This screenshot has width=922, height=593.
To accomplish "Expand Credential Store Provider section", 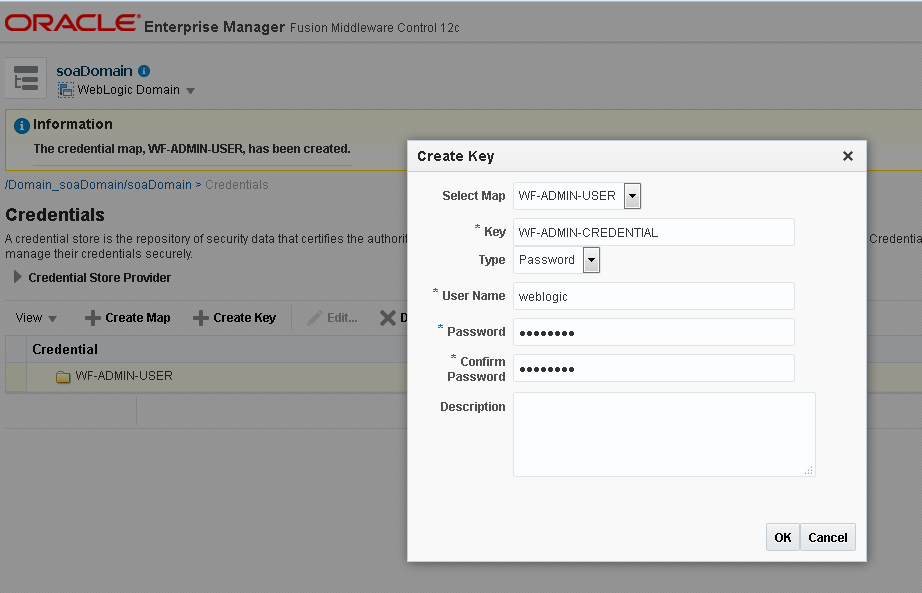I will pos(18,277).
